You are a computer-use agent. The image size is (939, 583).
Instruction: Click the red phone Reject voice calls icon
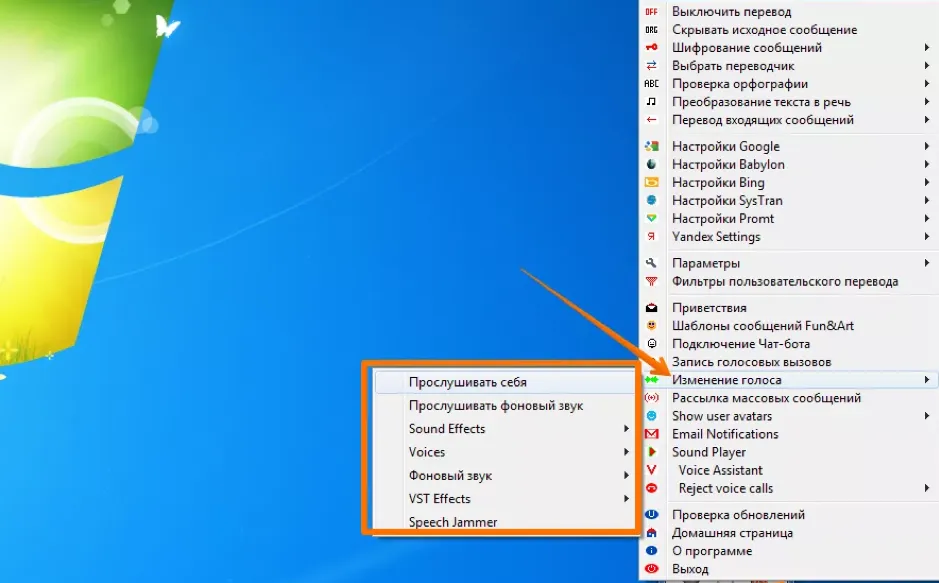pos(651,488)
